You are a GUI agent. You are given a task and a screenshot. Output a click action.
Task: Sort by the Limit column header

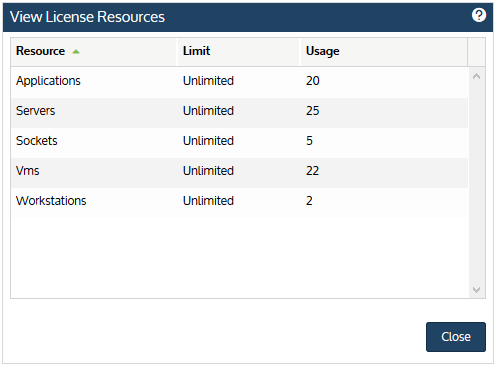239,52
